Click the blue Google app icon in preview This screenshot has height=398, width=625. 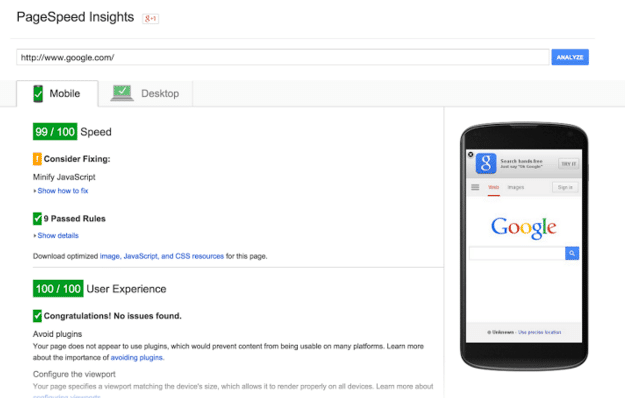(x=486, y=163)
